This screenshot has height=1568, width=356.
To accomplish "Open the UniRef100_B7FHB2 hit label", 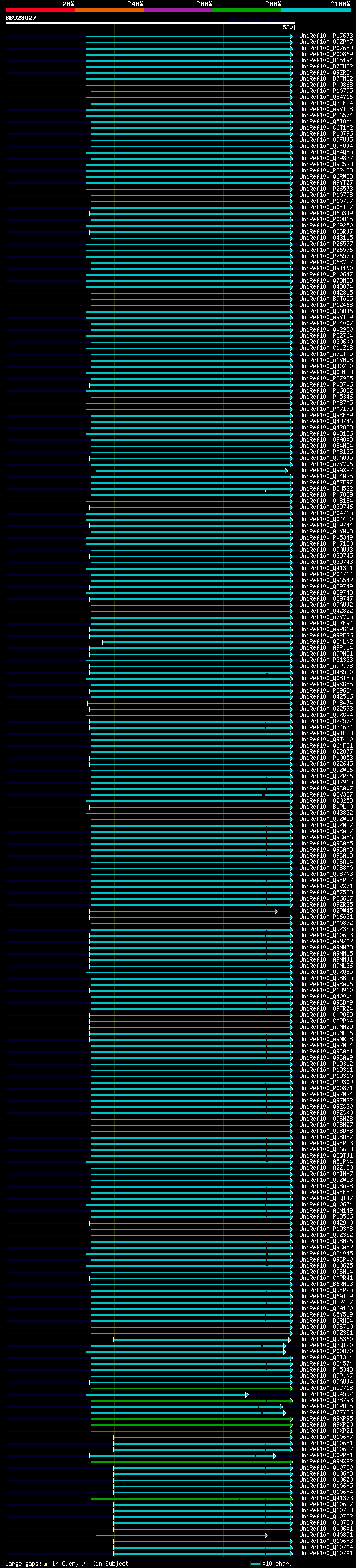I will coord(326,66).
